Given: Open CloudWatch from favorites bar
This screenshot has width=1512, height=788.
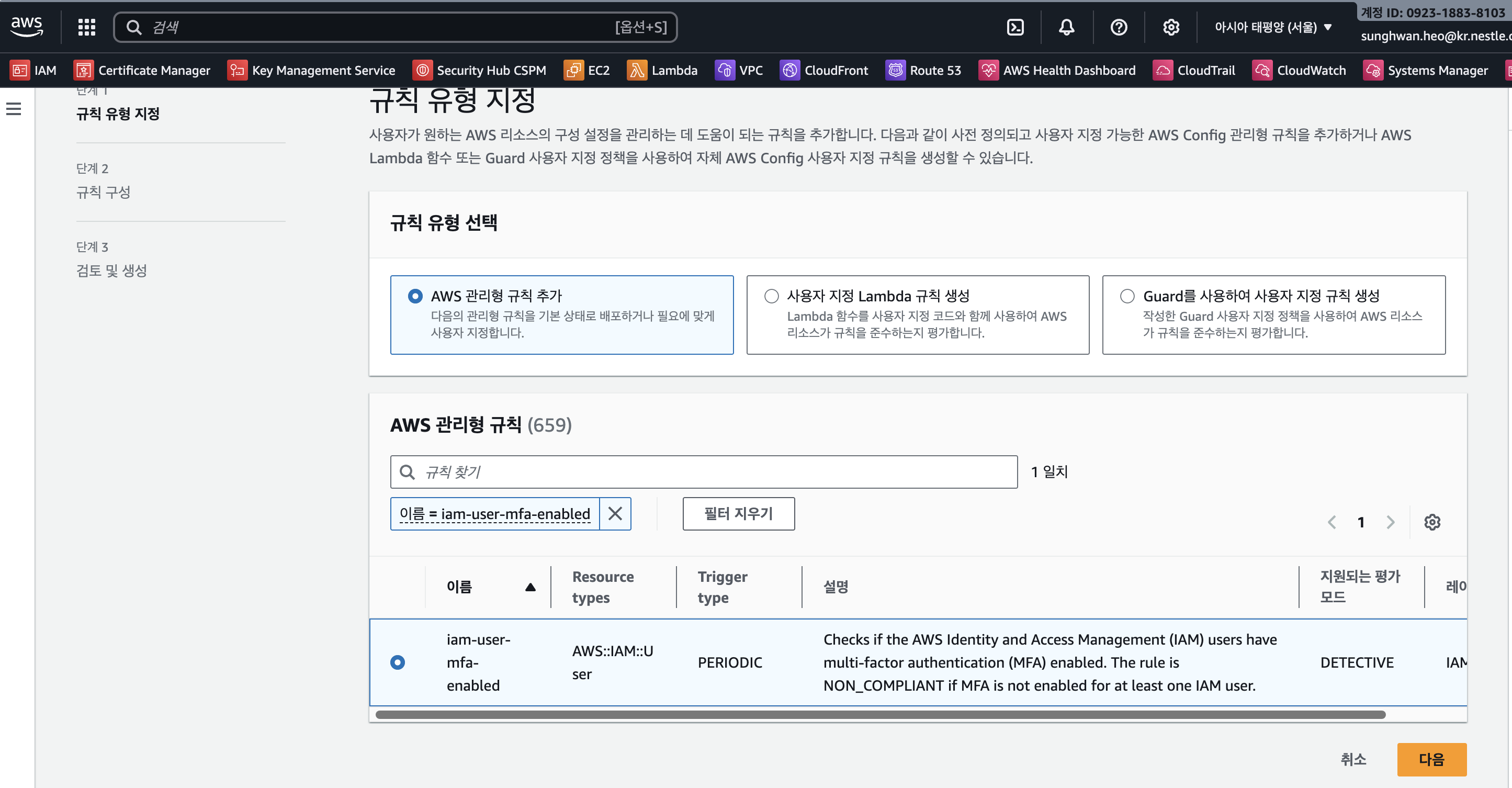Looking at the screenshot, I should [1300, 71].
